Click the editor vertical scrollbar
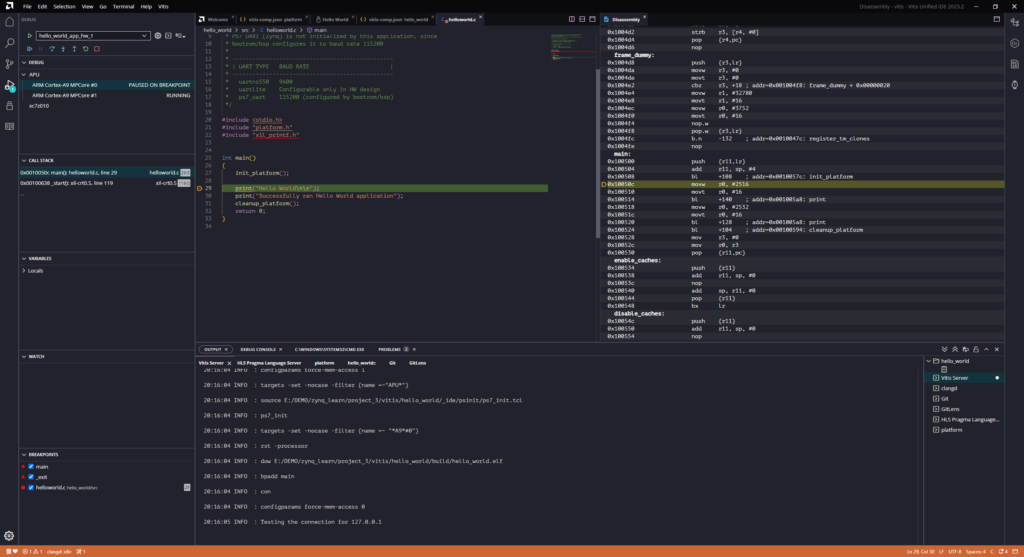1024x557 pixels. (597, 153)
